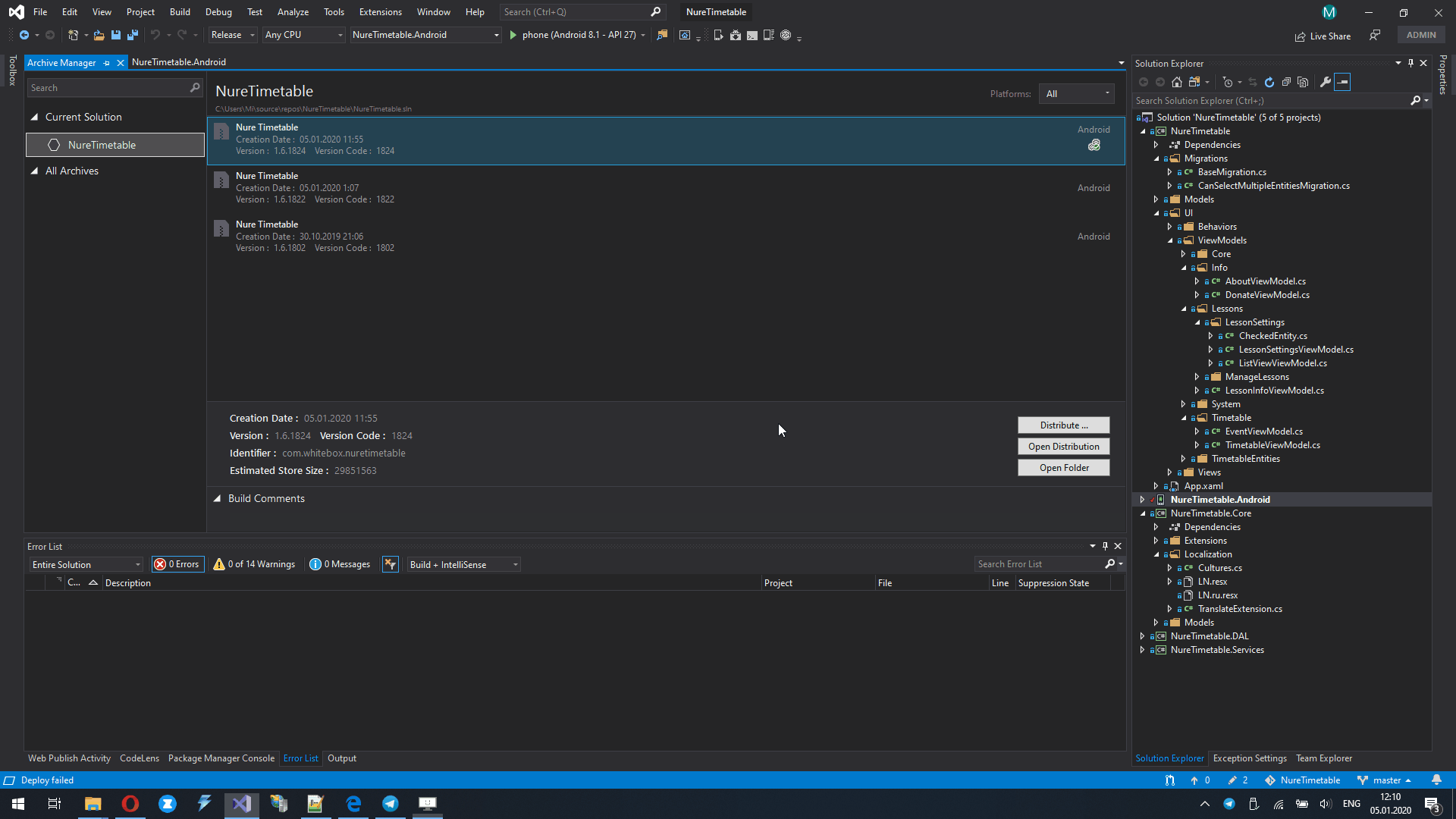Screen dimensions: 1456x819
Task: Toggle the 0 Errors filter
Action: (177, 564)
